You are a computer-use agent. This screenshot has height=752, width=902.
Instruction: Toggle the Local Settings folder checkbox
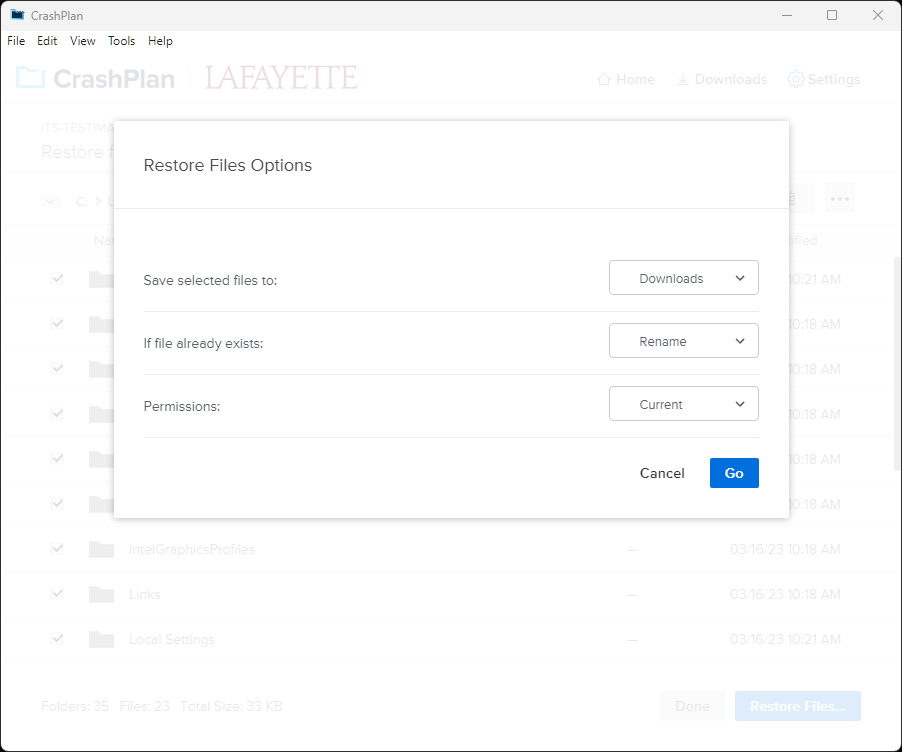pyautogui.click(x=58, y=639)
